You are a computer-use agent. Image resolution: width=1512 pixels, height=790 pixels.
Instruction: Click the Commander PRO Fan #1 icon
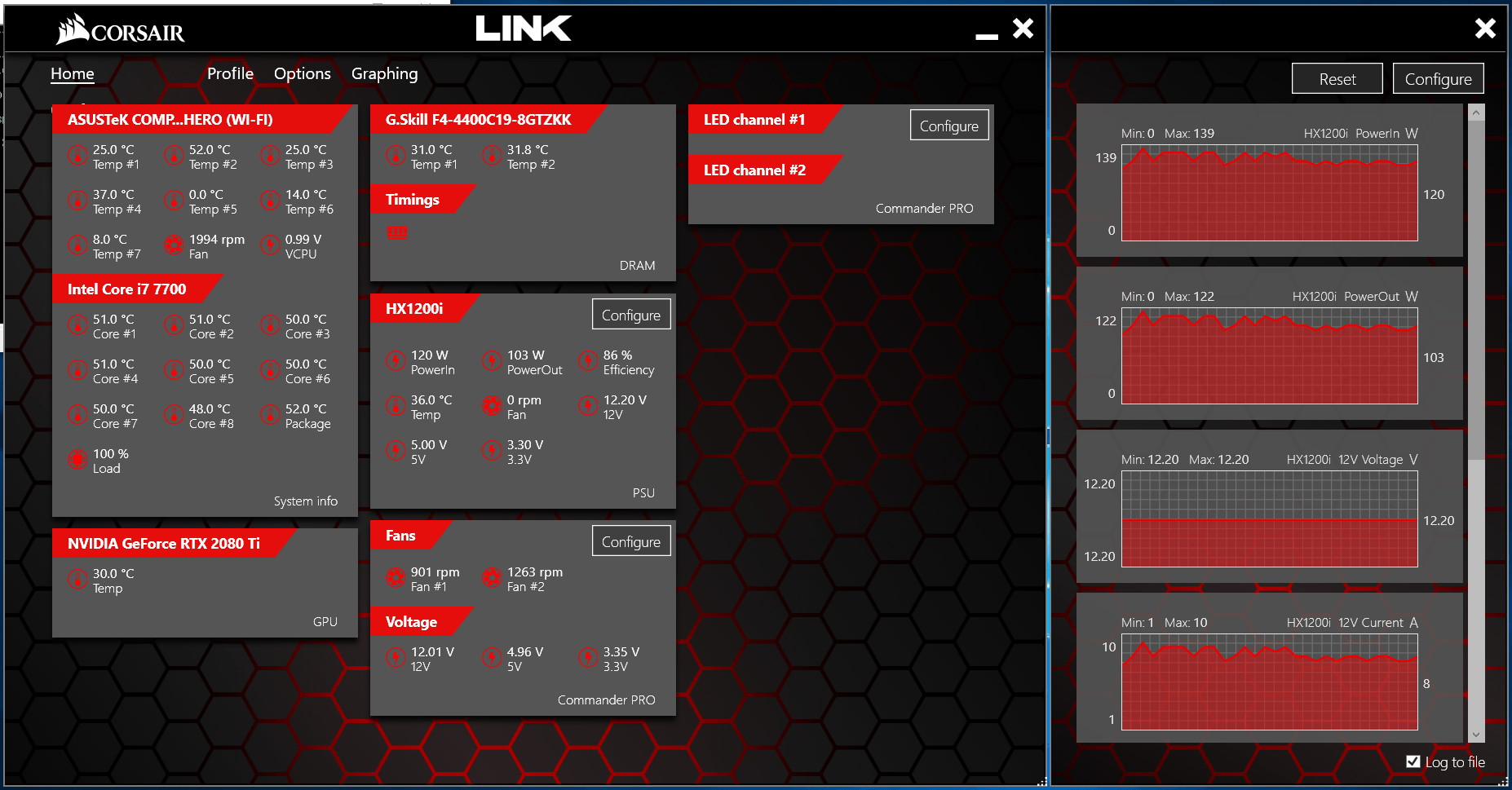coord(396,577)
